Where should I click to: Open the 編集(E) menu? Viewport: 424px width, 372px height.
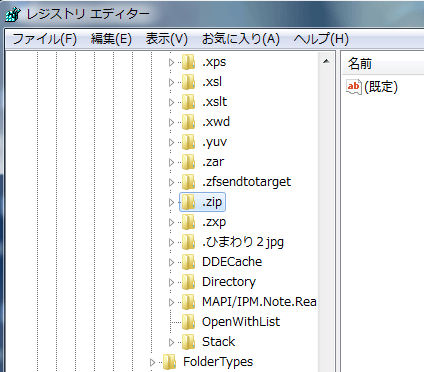[111, 39]
